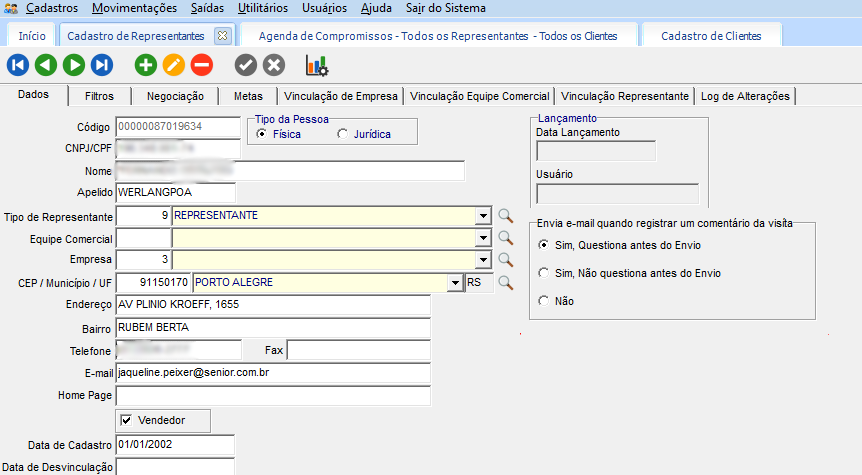Search Tipo de Representante with magnifier icon
The width and height of the screenshot is (862, 475).
tap(505, 215)
